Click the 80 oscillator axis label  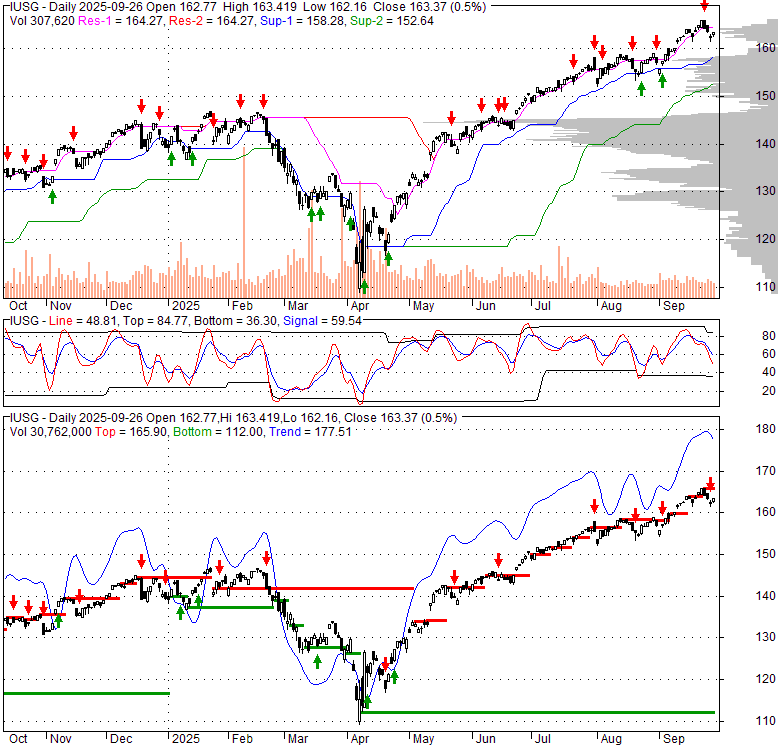(769, 336)
